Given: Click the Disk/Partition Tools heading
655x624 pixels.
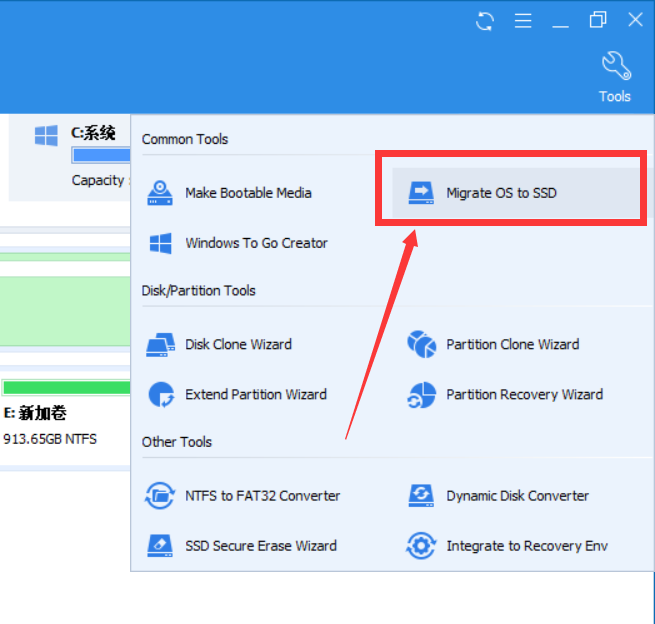Looking at the screenshot, I should point(198,291).
